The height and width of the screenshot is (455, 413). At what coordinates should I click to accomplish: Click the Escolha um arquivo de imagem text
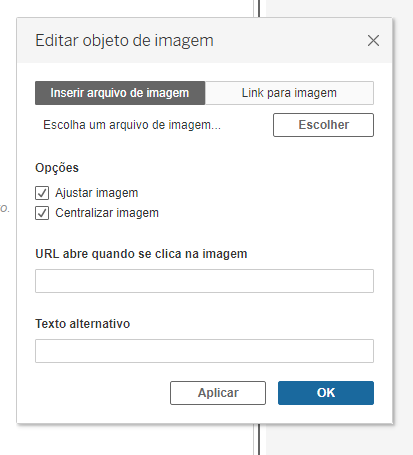pyautogui.click(x=132, y=125)
